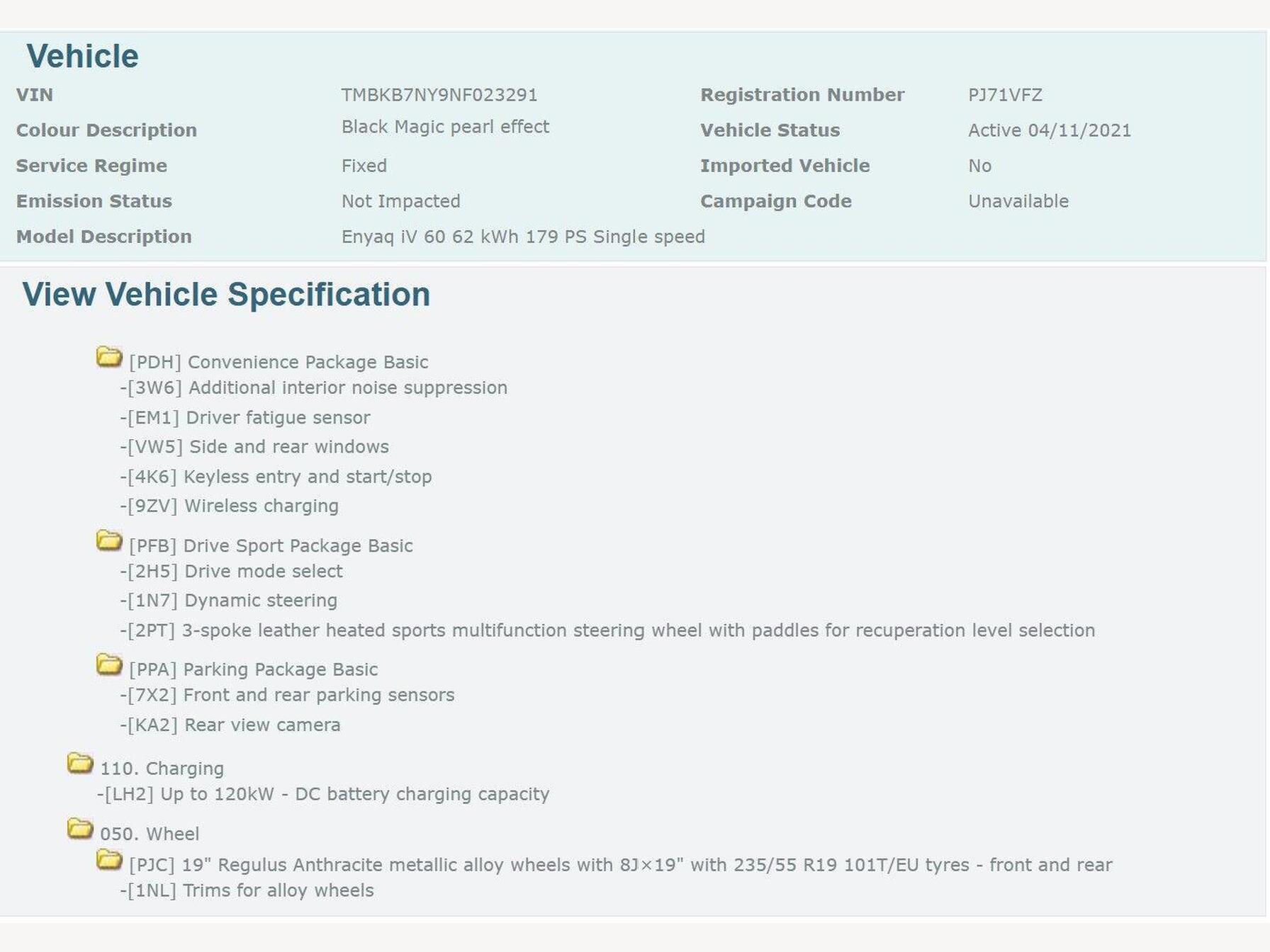Select the 050. Wheel tree node
The height and width of the screenshot is (952, 1270).
click(x=150, y=834)
